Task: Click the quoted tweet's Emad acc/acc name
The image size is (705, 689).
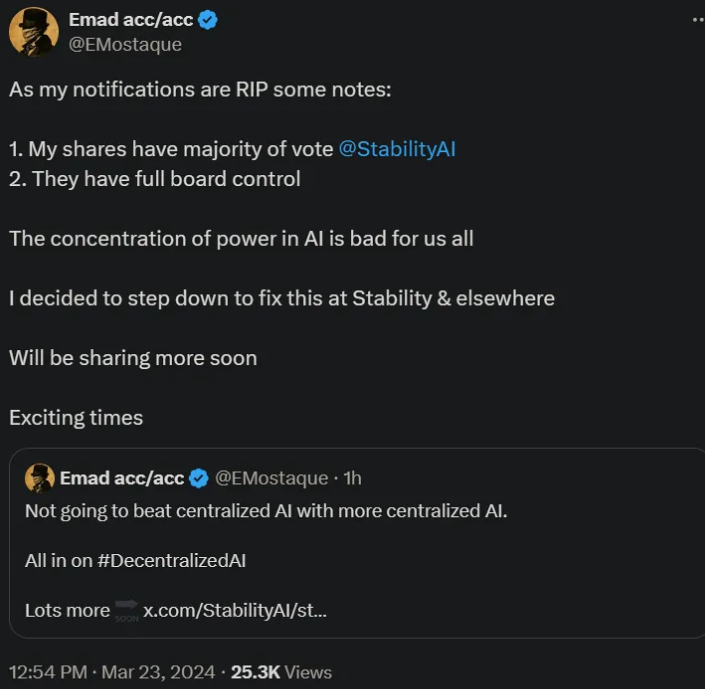Action: (x=121, y=479)
